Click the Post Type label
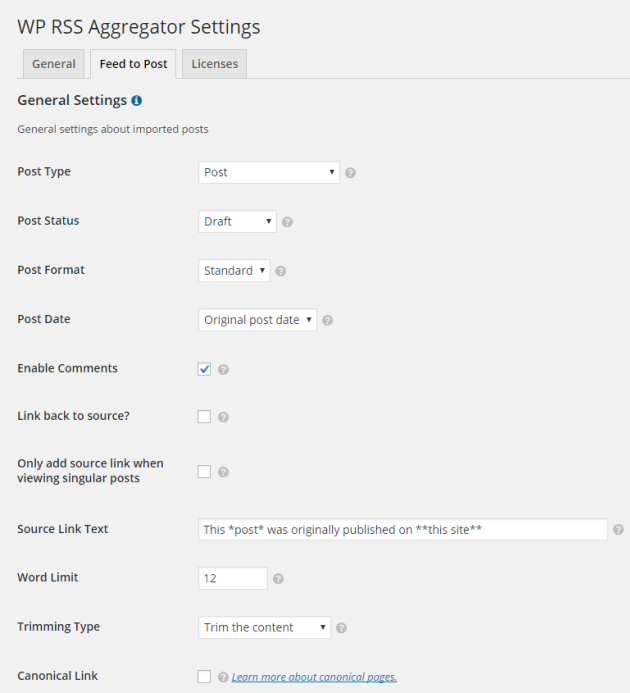This screenshot has height=693, width=630. tap(44, 171)
